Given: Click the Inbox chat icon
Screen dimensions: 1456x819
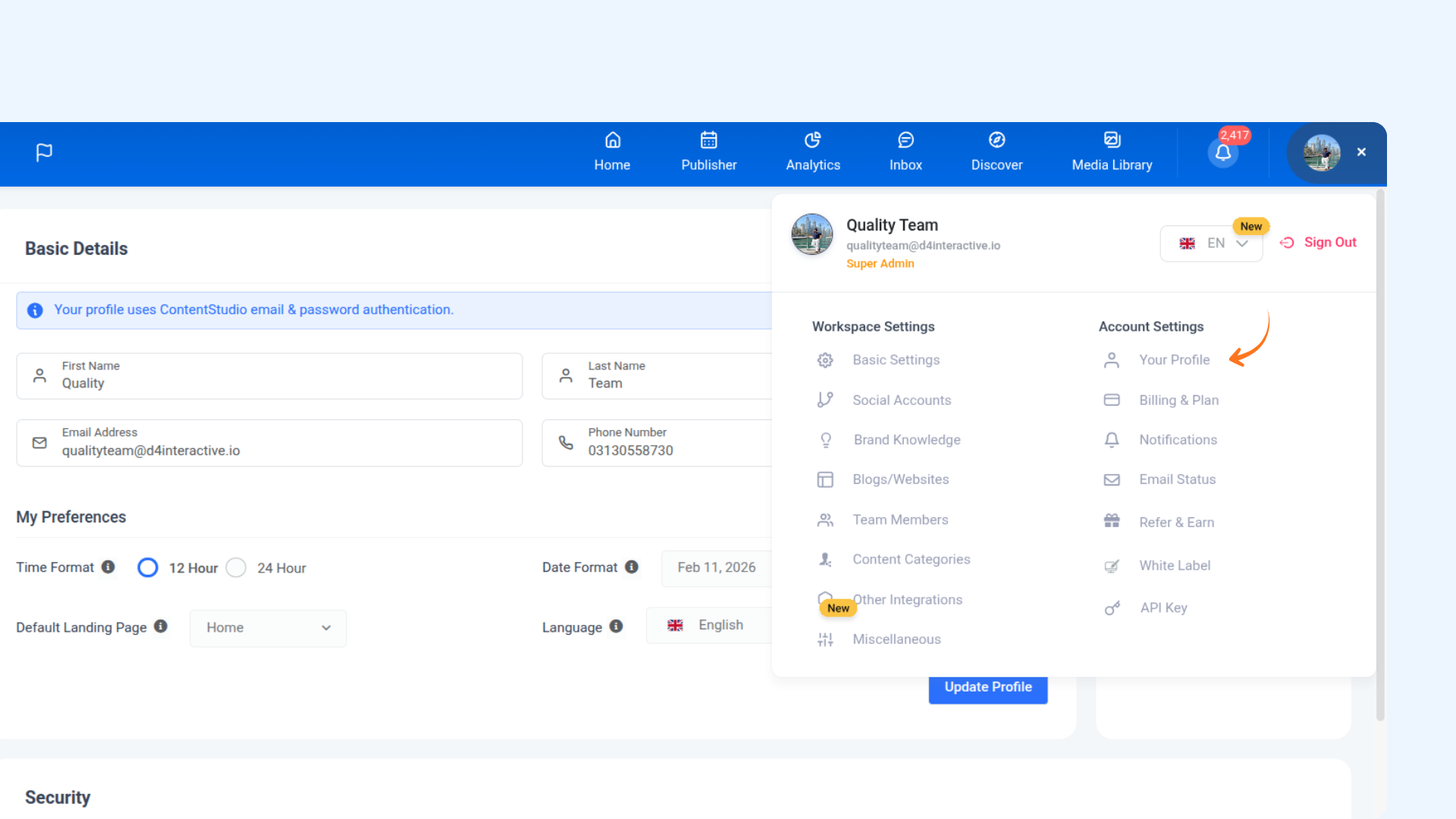Looking at the screenshot, I should (905, 140).
